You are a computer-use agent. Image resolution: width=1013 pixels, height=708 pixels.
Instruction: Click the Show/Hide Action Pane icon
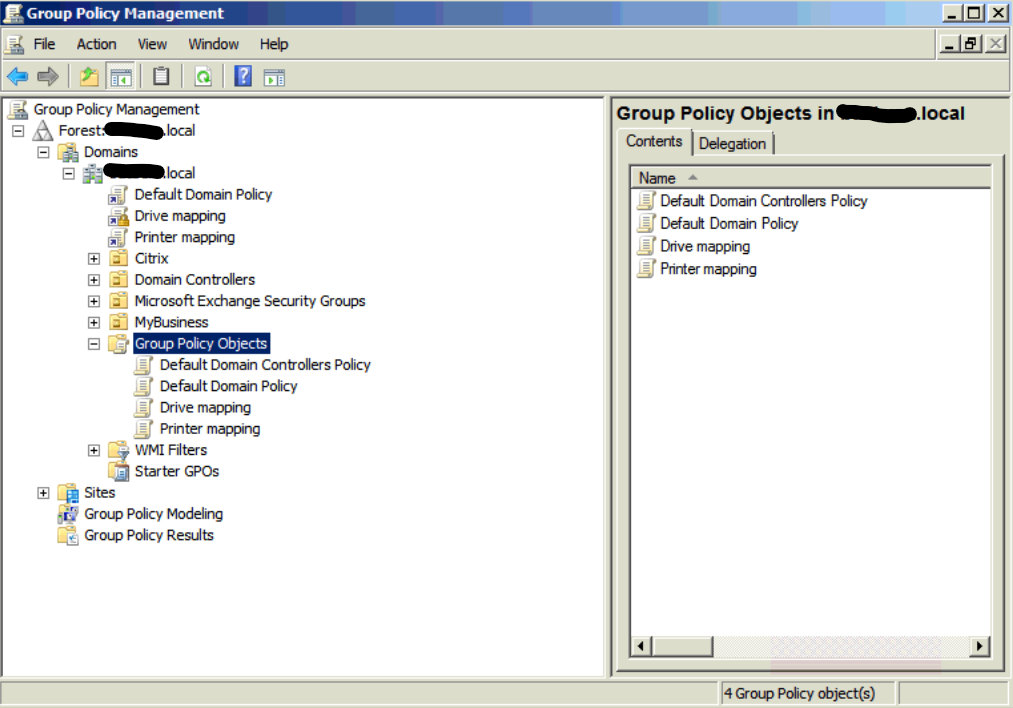click(x=275, y=76)
